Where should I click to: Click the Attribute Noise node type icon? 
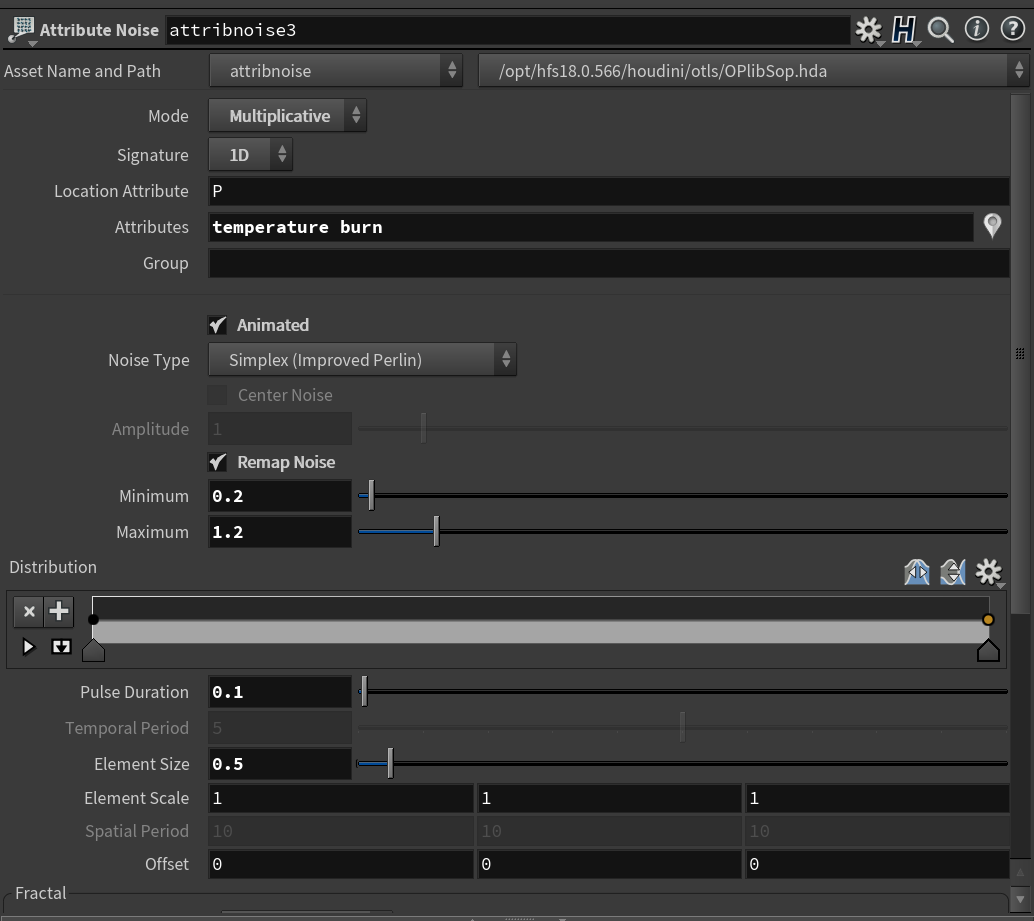(22, 30)
